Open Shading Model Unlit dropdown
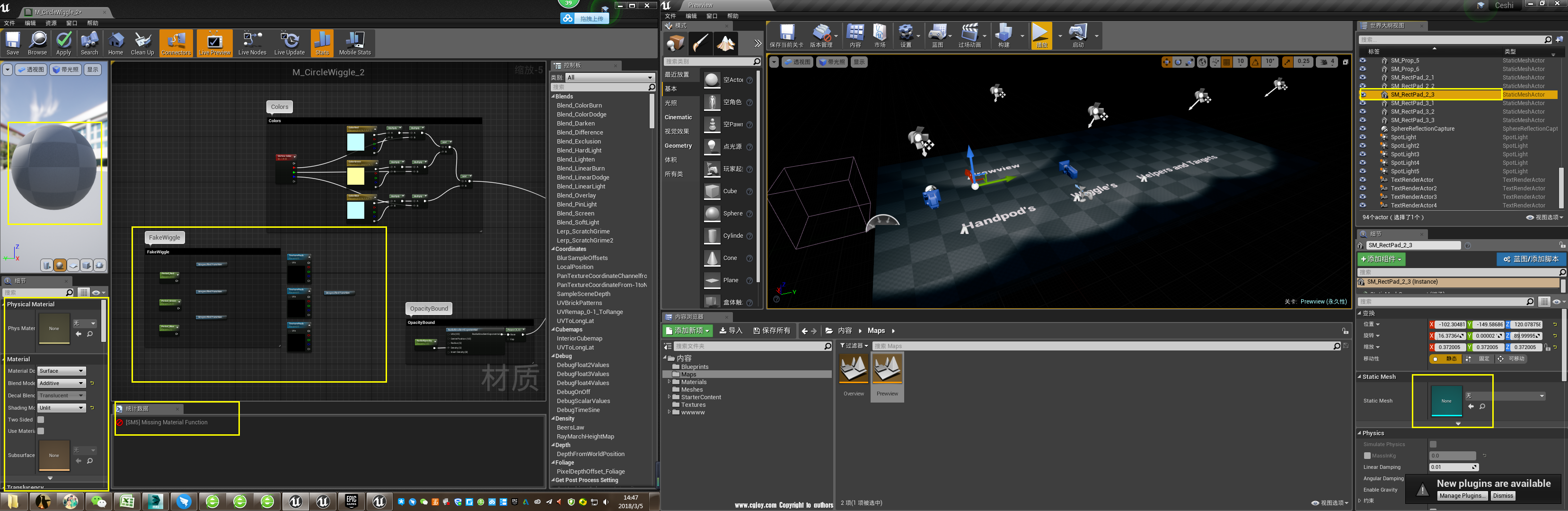Image resolution: width=1568 pixels, height=511 pixels. tap(62, 407)
